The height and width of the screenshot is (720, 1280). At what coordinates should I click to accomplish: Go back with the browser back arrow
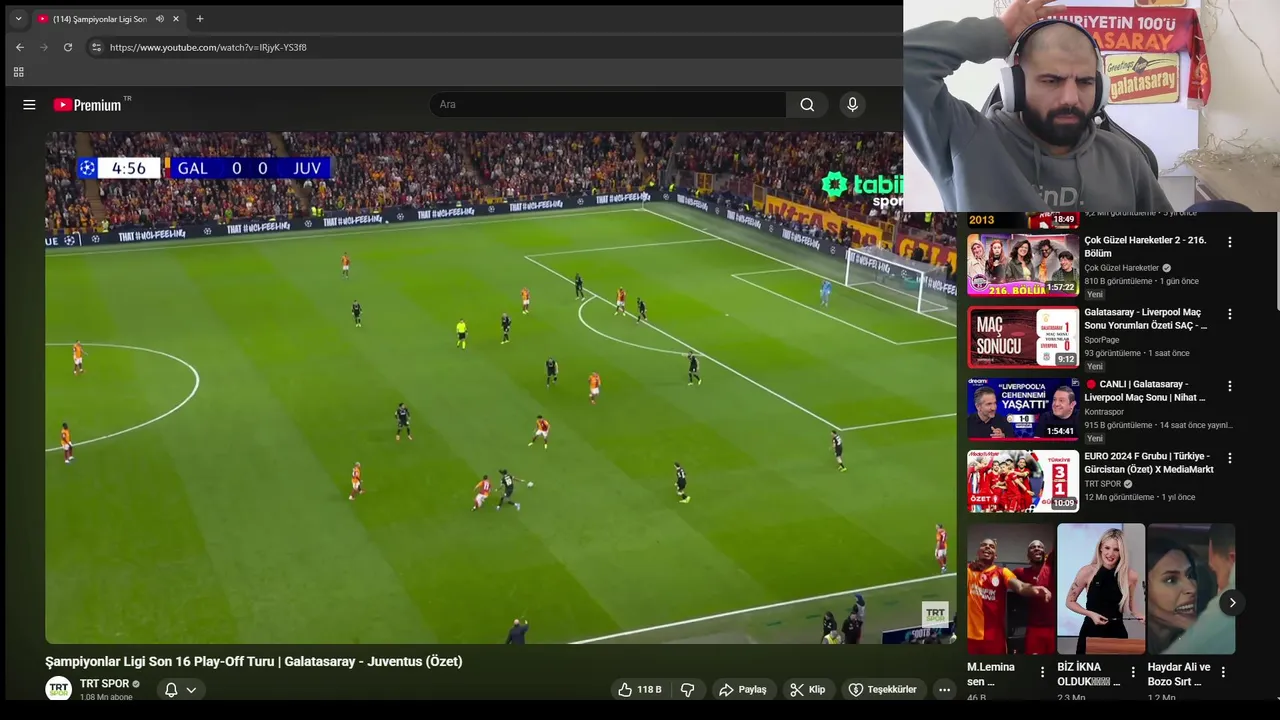19,47
